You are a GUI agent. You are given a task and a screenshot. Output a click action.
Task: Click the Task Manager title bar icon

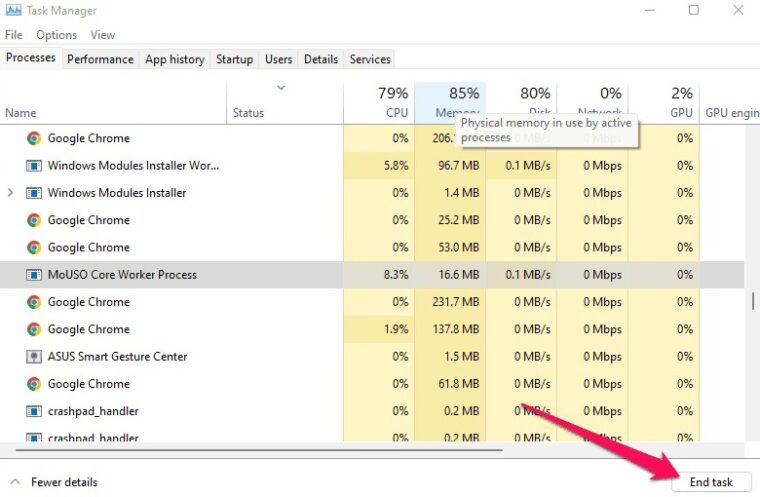(x=13, y=10)
